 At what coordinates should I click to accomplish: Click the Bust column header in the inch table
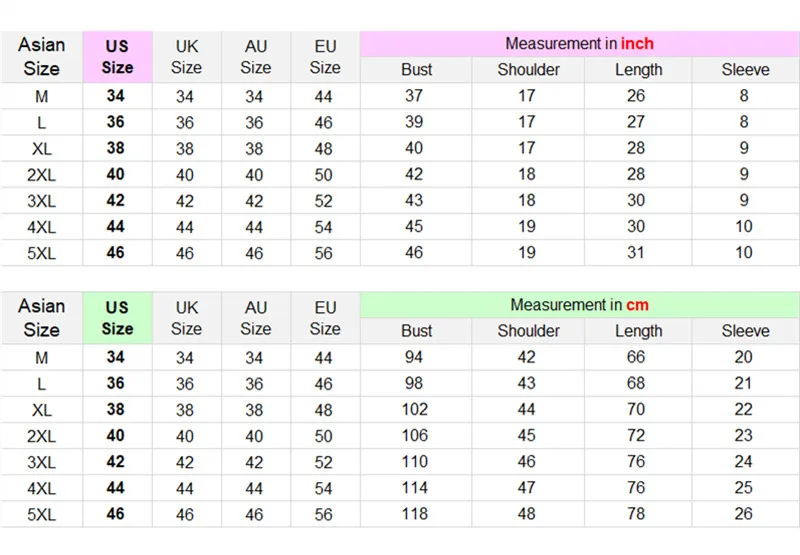pyautogui.click(x=416, y=70)
